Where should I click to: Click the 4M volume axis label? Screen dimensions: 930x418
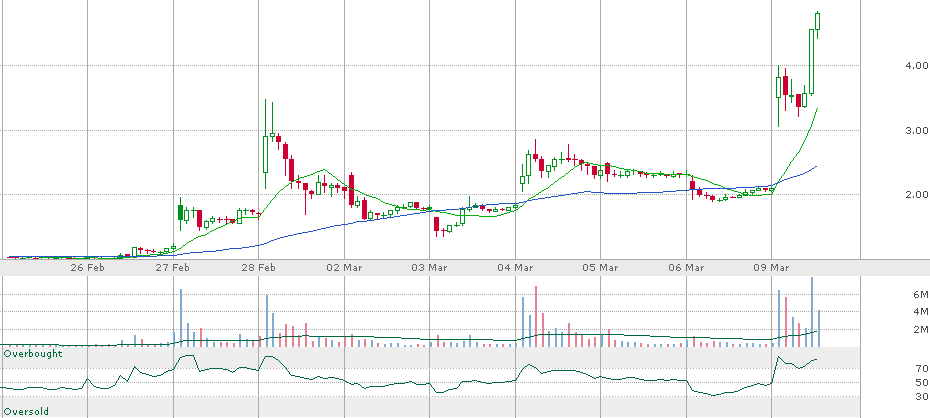920,312
